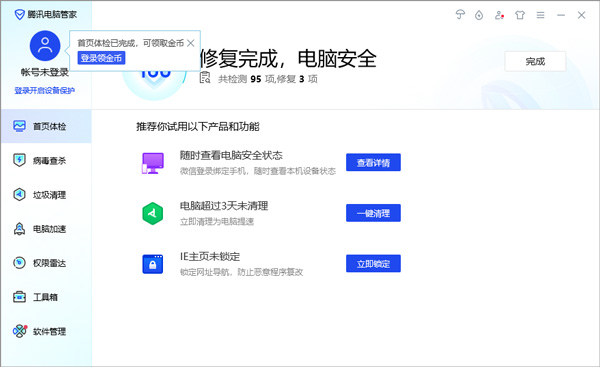Viewport: 600px width, 367px height.
Task: Click the water drop icon in title bar
Action: click(x=479, y=15)
